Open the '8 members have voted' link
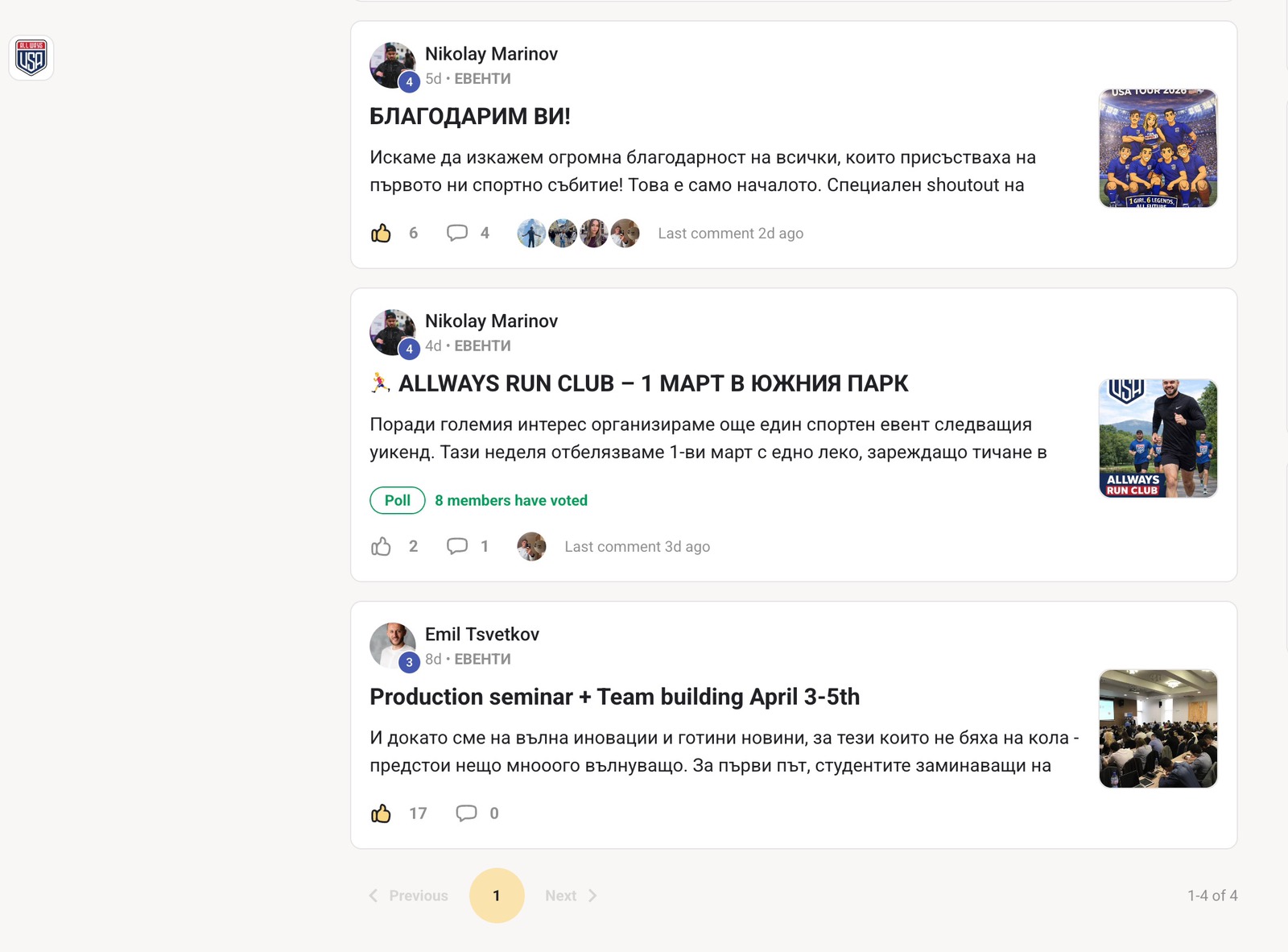Image resolution: width=1288 pixels, height=952 pixels. point(511,500)
